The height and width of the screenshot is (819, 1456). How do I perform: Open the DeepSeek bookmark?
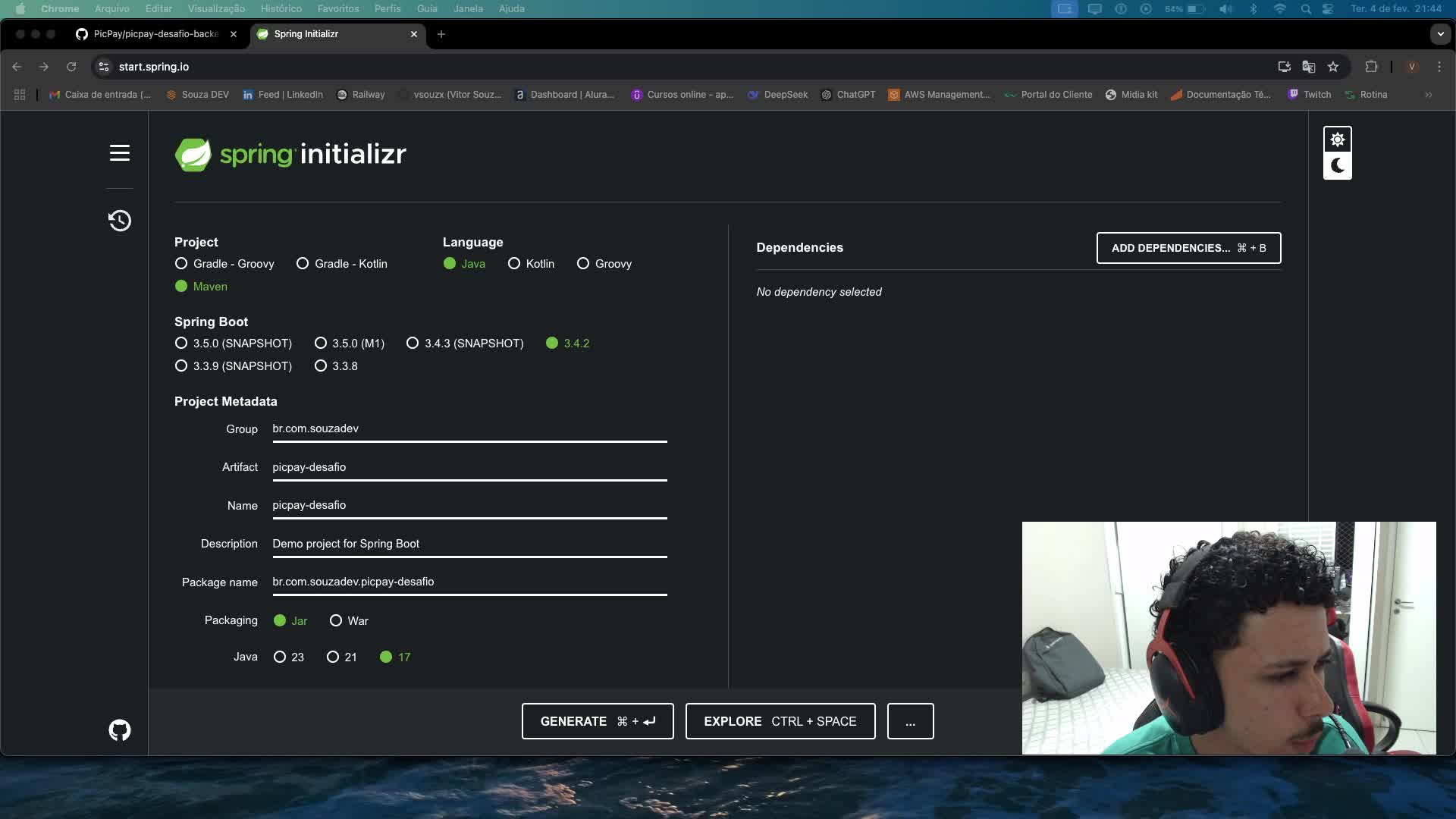coord(777,95)
